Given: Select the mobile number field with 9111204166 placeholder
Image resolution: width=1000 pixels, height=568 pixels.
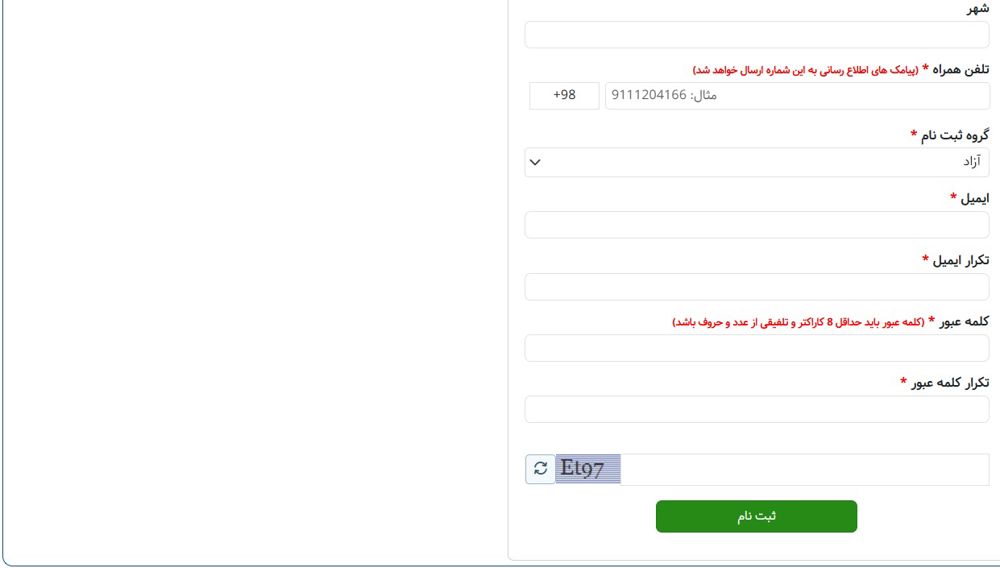Looking at the screenshot, I should (x=797, y=96).
